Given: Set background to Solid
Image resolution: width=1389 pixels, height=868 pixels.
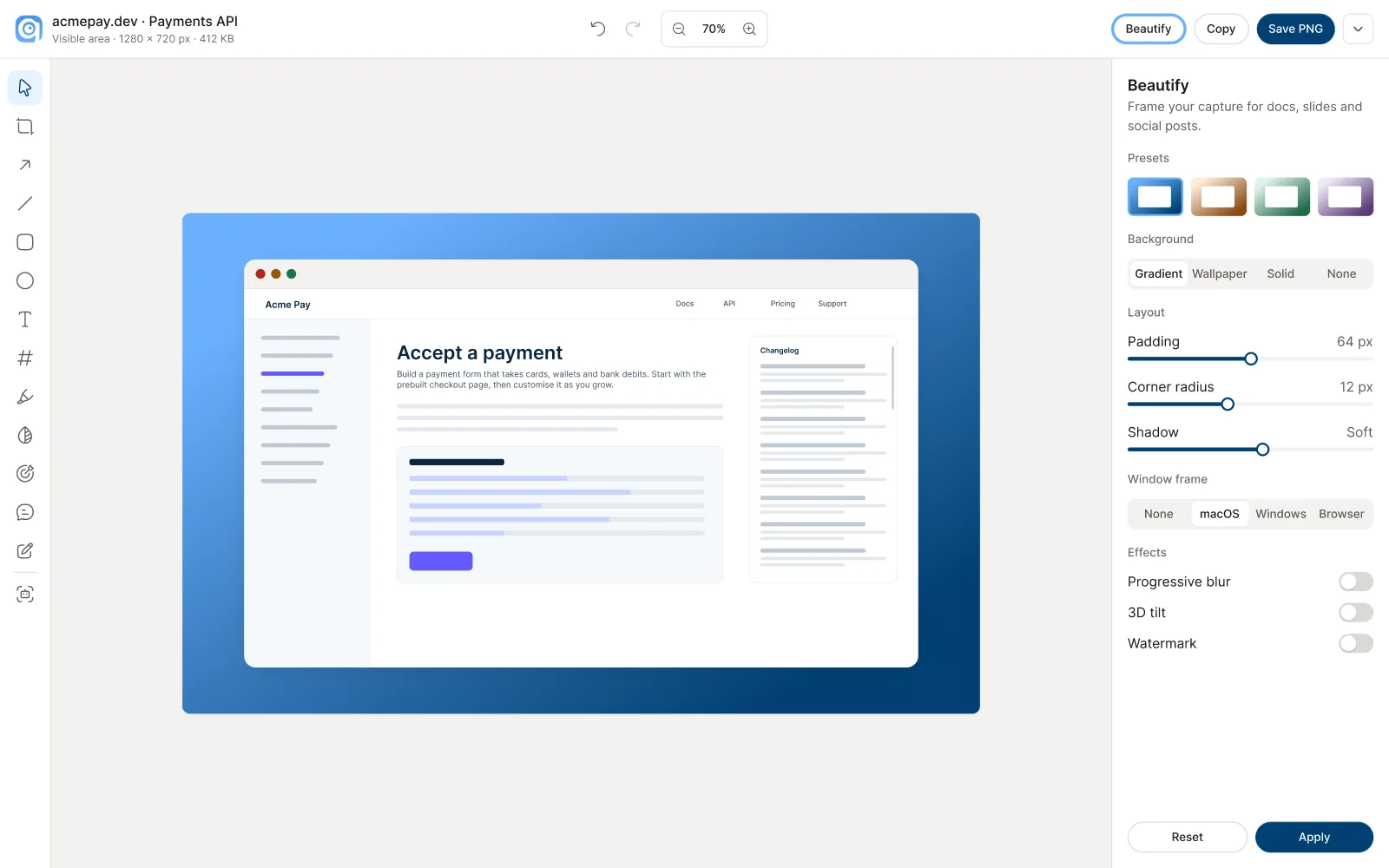Looking at the screenshot, I should (x=1280, y=273).
